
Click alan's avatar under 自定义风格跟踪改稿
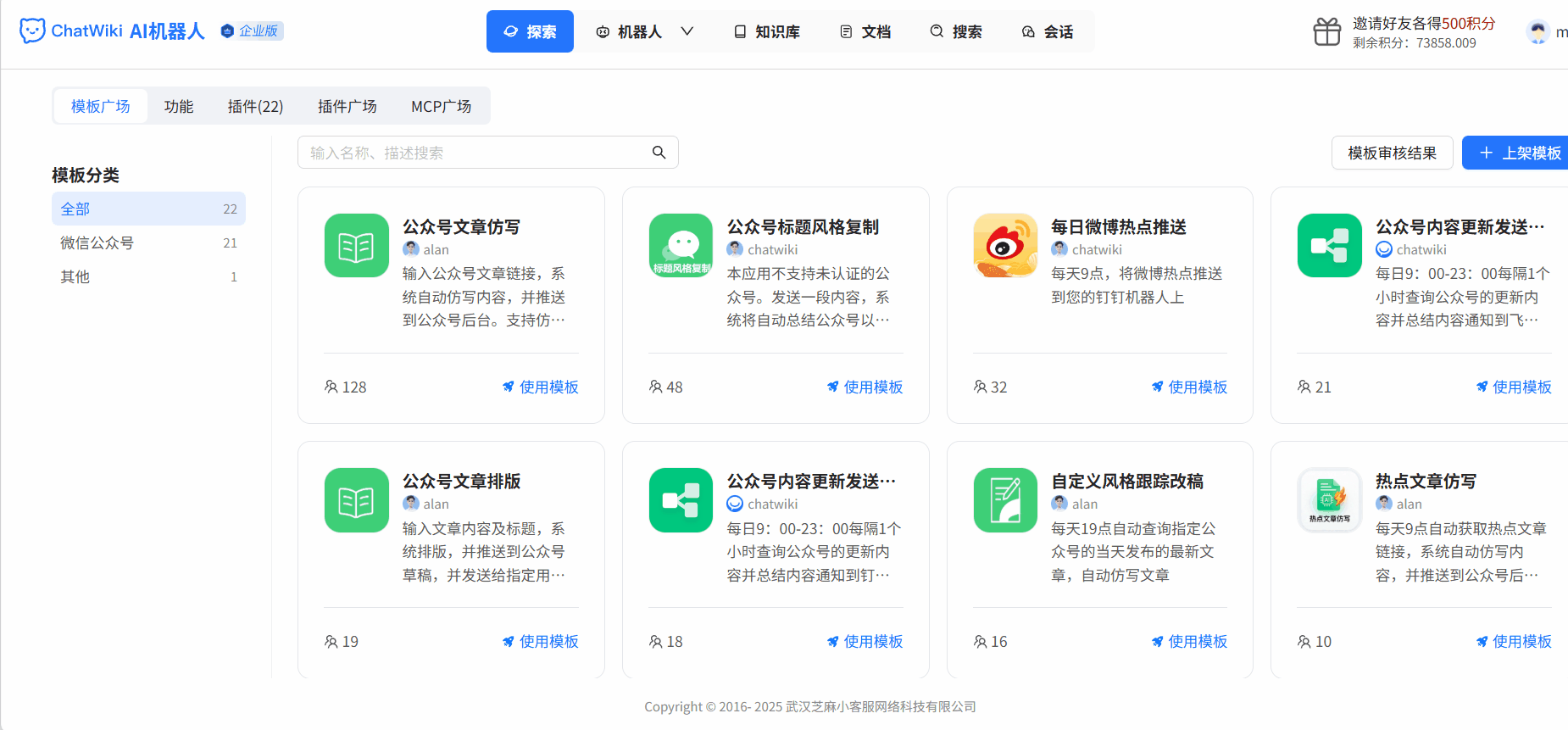point(1059,504)
